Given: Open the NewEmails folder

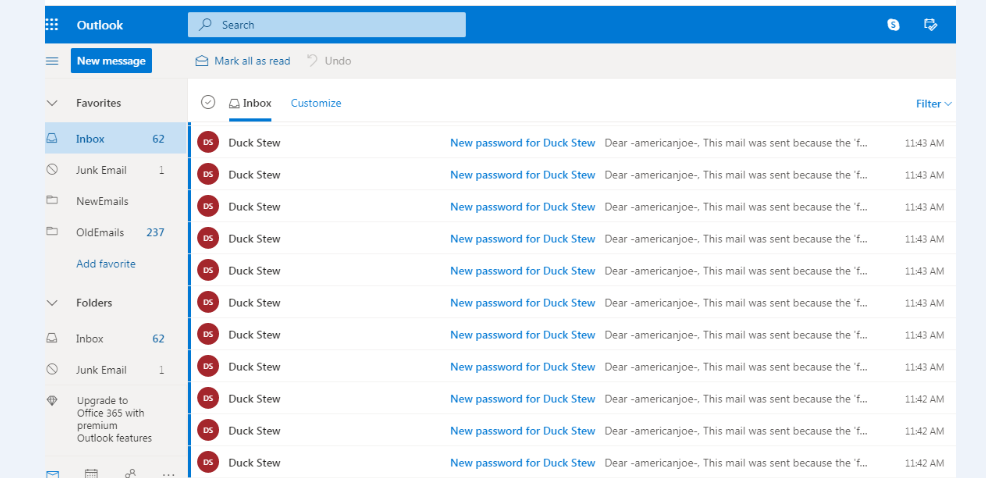Looking at the screenshot, I should tap(116, 201).
